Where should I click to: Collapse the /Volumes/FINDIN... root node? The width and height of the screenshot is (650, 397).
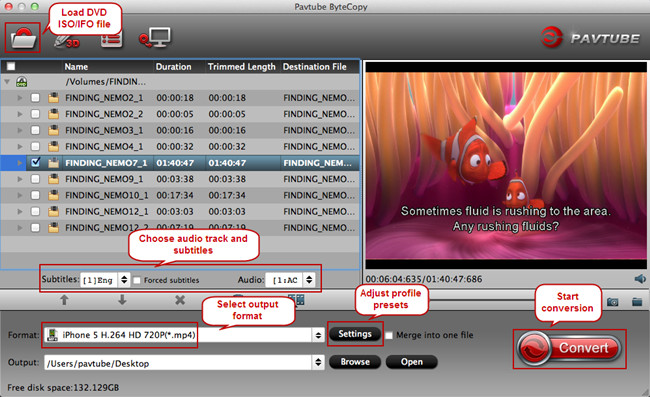coord(7,82)
